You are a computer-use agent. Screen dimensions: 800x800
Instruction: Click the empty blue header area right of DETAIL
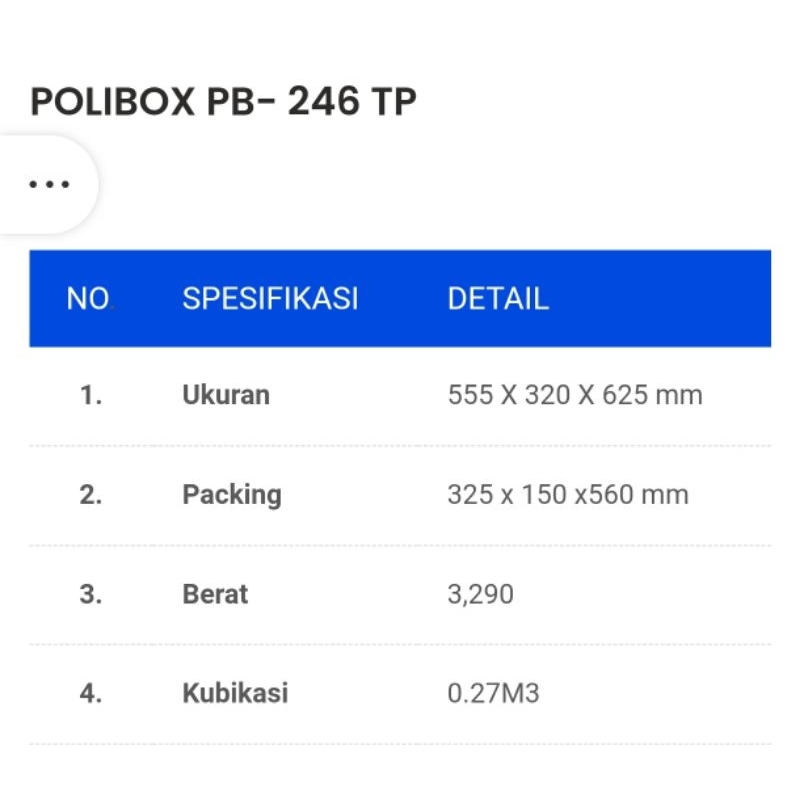click(670, 298)
